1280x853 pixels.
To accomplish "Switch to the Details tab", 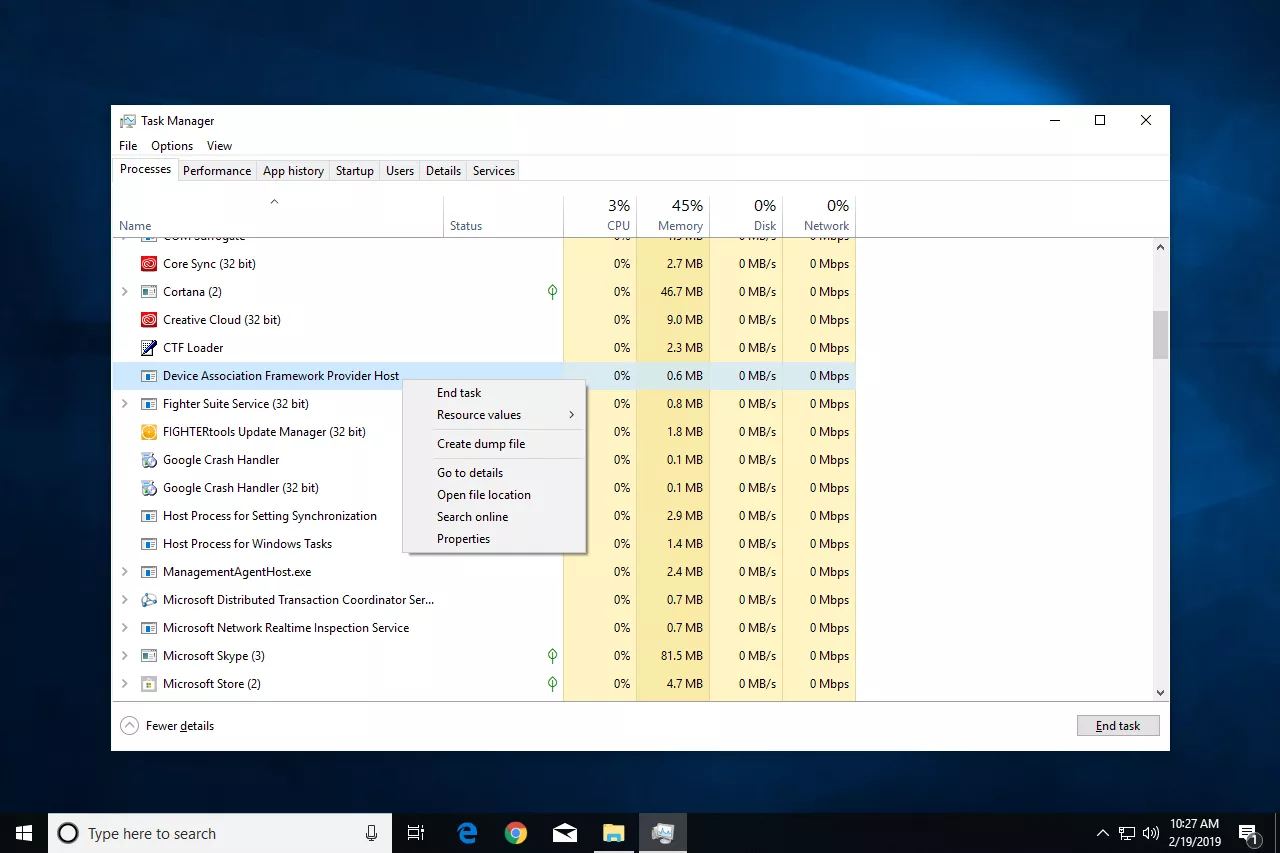I will (x=443, y=171).
